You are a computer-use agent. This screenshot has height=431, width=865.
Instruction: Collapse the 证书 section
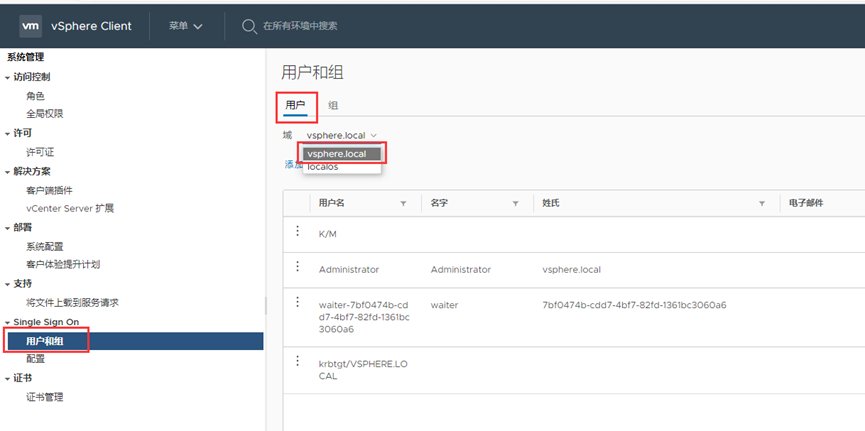pos(7,379)
